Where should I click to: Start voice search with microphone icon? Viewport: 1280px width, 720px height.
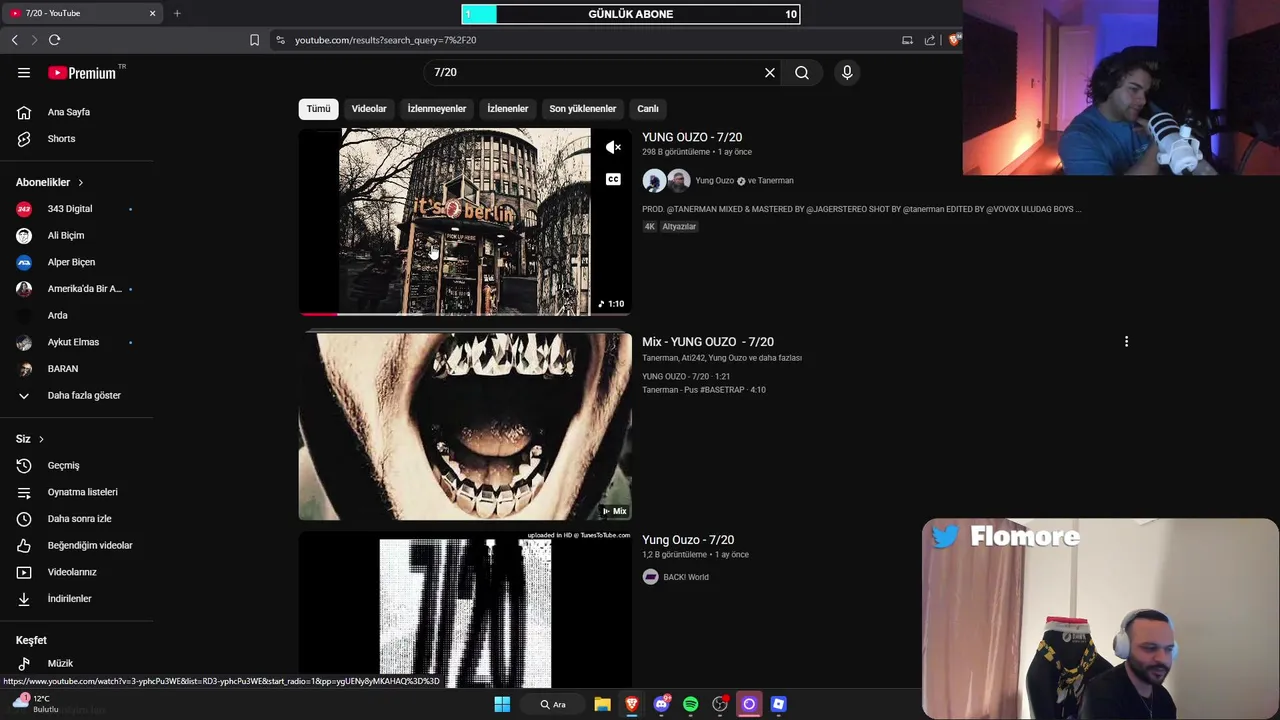point(847,73)
